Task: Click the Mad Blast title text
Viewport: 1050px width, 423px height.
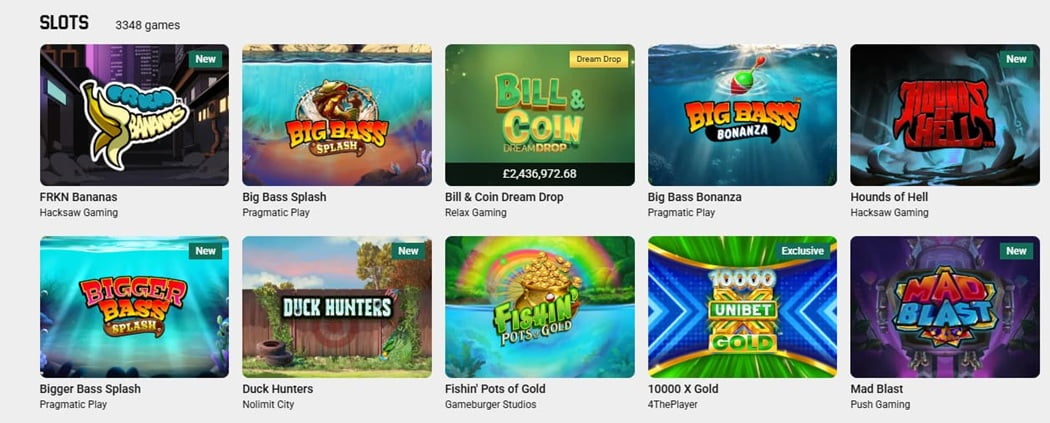Action: point(877,389)
